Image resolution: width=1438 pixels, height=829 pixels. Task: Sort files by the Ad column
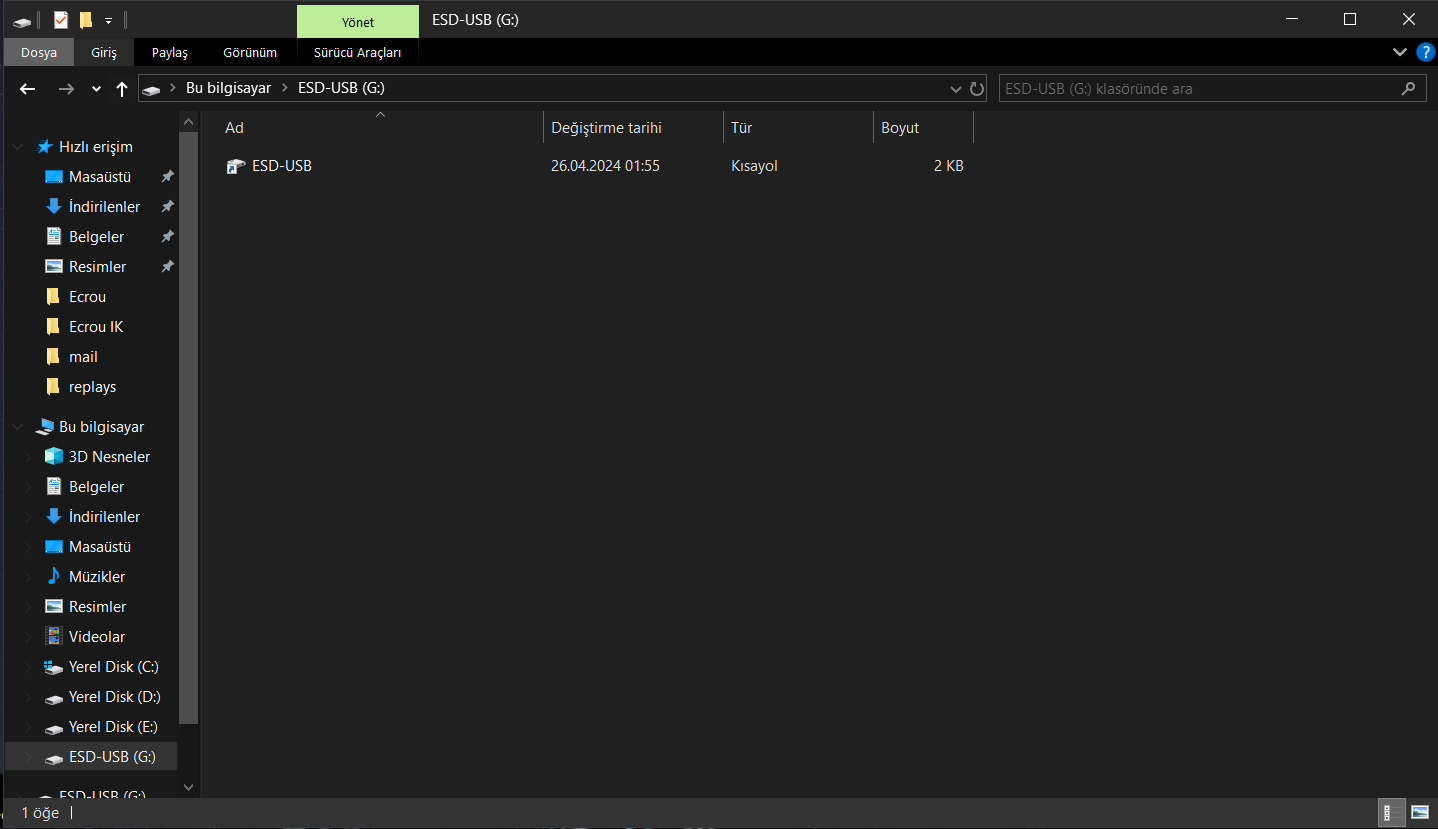[234, 128]
